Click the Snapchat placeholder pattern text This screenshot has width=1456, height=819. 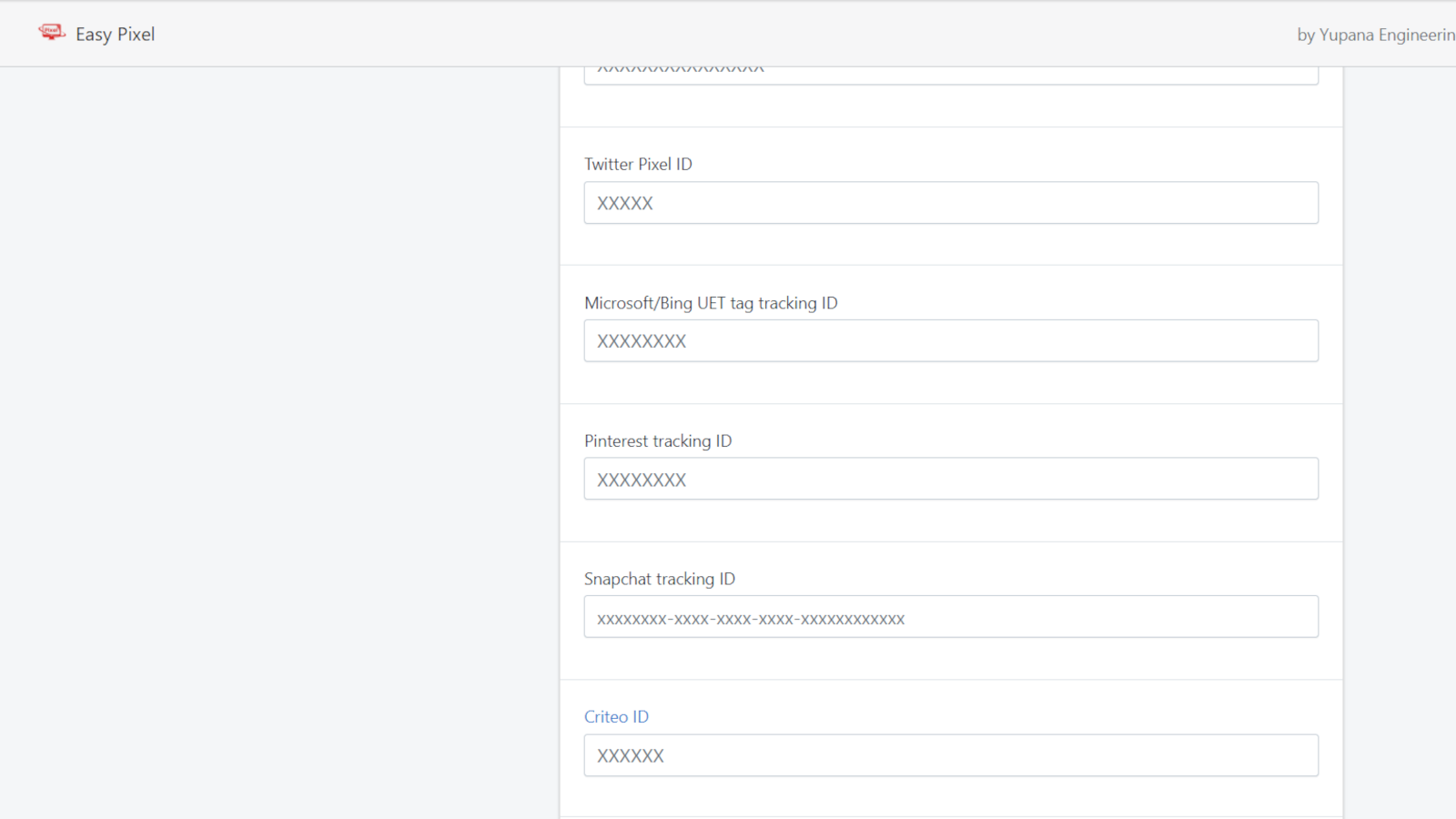click(x=751, y=618)
